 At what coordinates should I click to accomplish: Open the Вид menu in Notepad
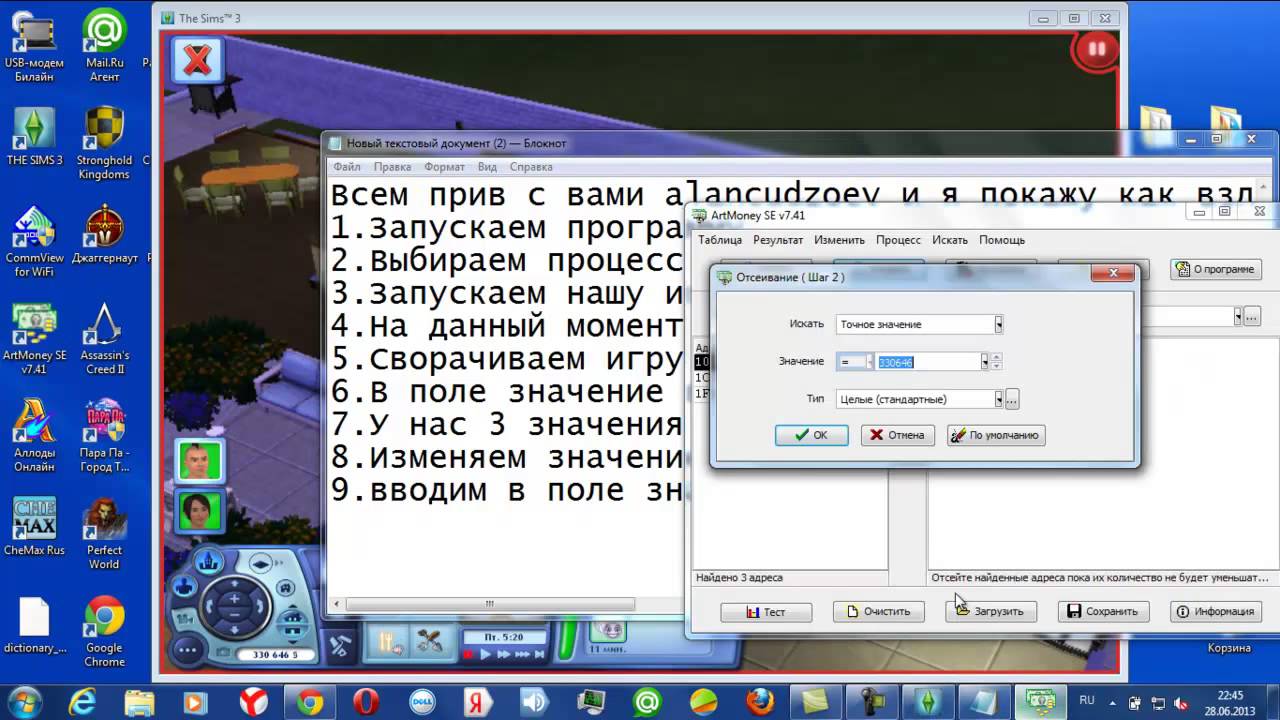tap(487, 167)
